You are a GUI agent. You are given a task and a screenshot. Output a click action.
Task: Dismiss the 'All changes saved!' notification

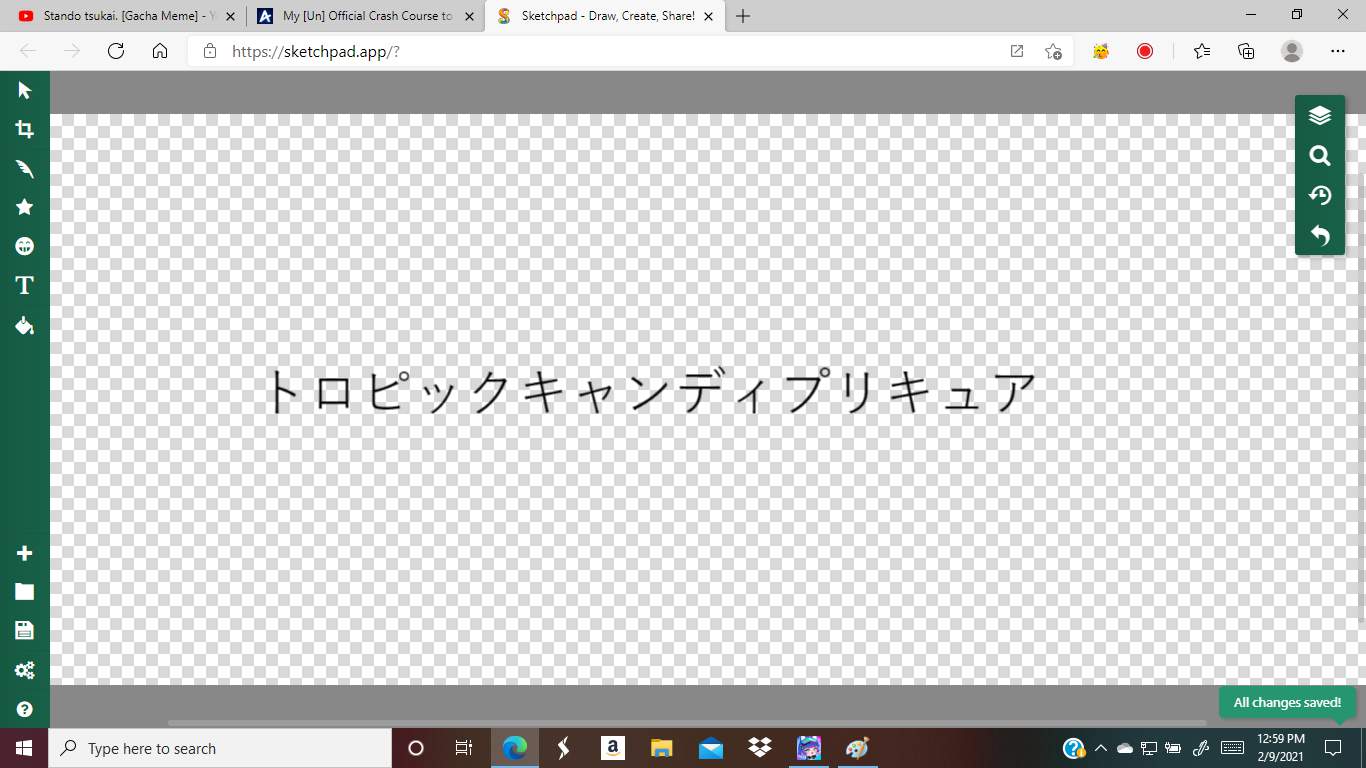click(x=1287, y=702)
